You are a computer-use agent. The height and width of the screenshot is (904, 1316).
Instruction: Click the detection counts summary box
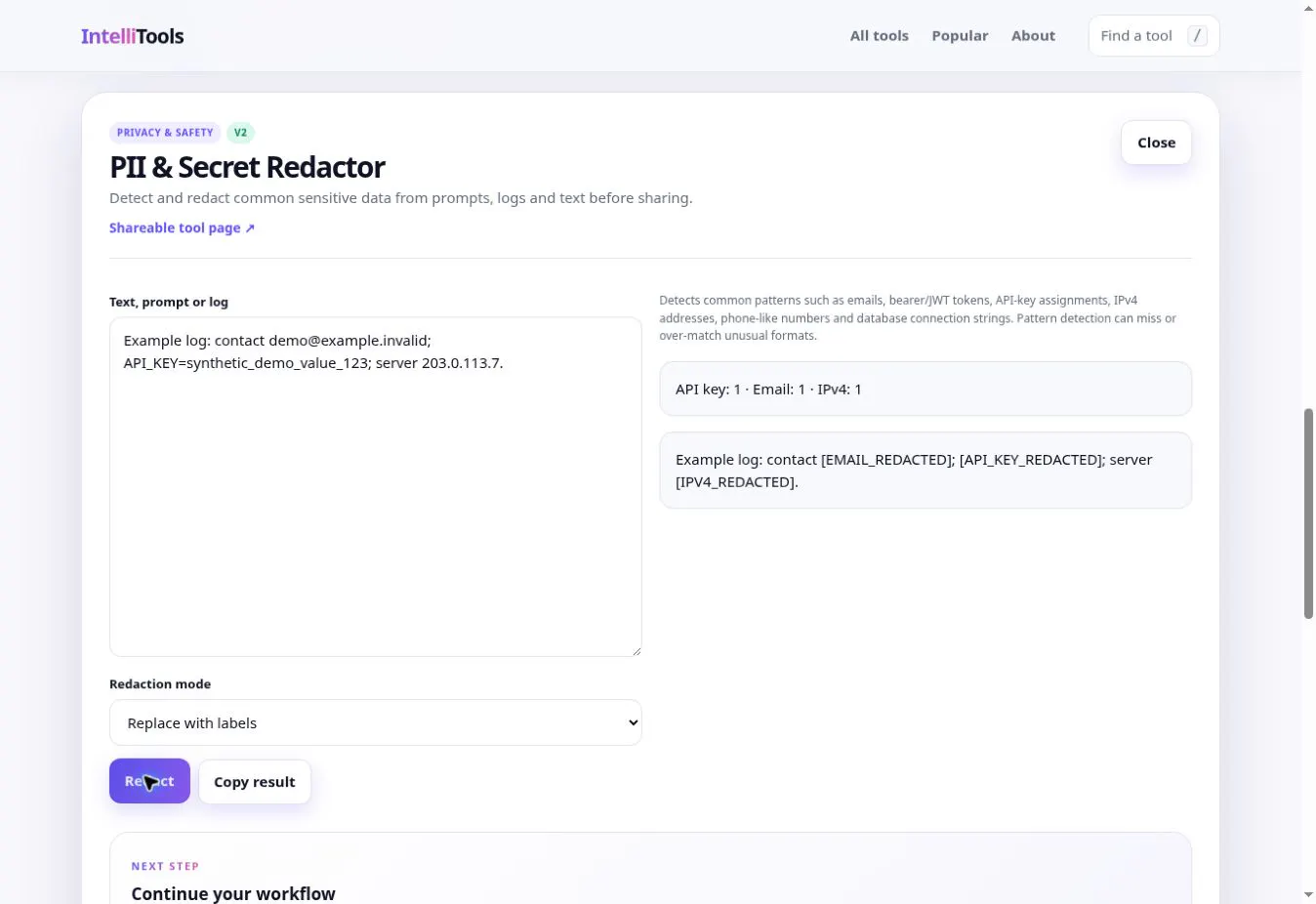[x=925, y=389]
